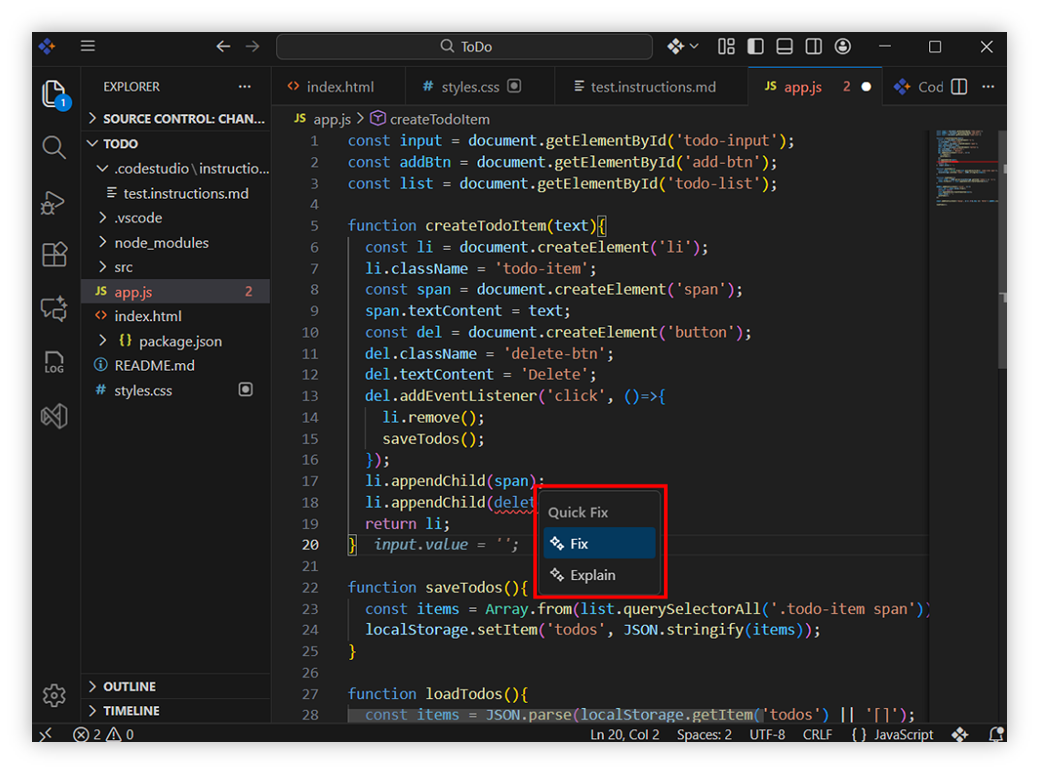Open the Search view in activity bar
This screenshot has height=774, width=1039.
(x=54, y=148)
